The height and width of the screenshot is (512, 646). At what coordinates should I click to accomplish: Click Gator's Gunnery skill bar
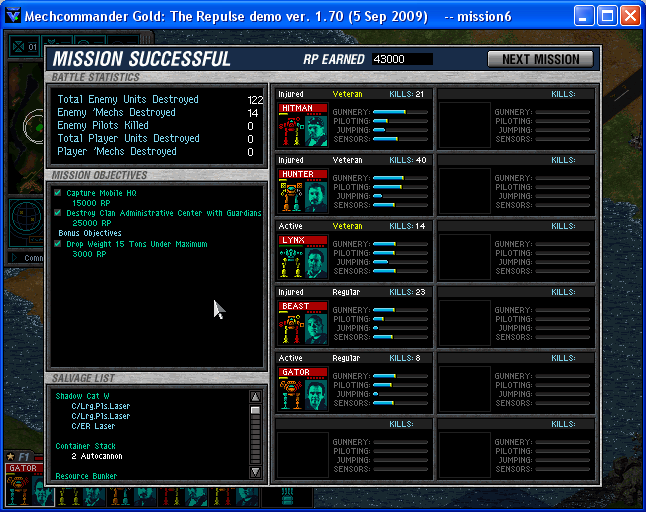click(x=400, y=376)
